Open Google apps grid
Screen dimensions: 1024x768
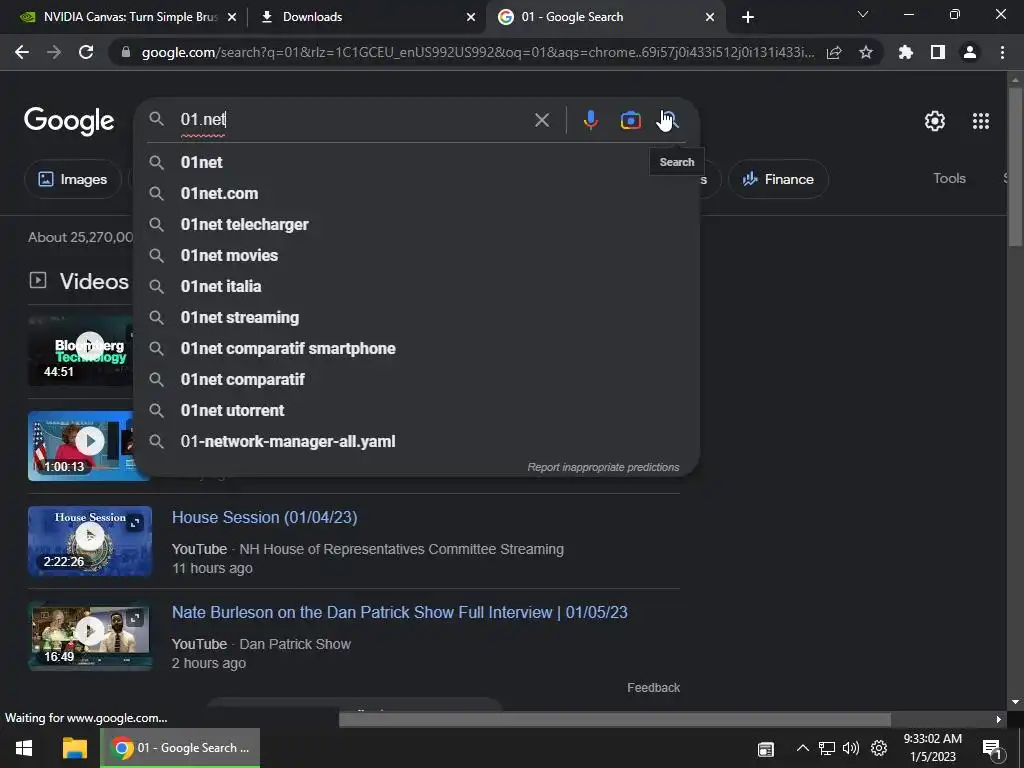[x=980, y=121]
